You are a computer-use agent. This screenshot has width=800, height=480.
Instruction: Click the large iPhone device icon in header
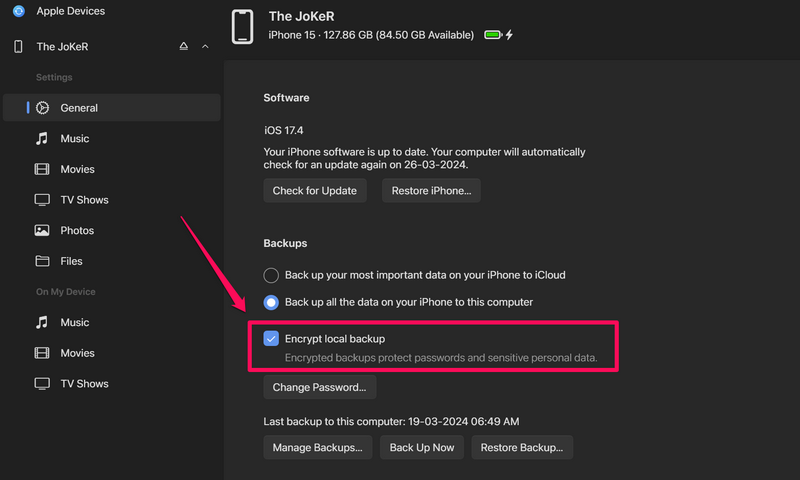click(242, 27)
